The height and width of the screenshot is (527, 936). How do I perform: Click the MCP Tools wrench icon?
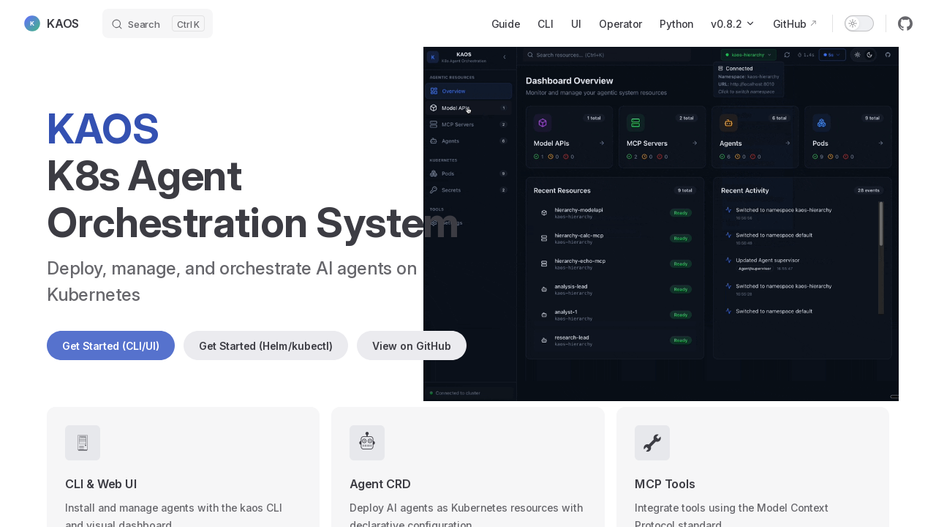coord(652,443)
